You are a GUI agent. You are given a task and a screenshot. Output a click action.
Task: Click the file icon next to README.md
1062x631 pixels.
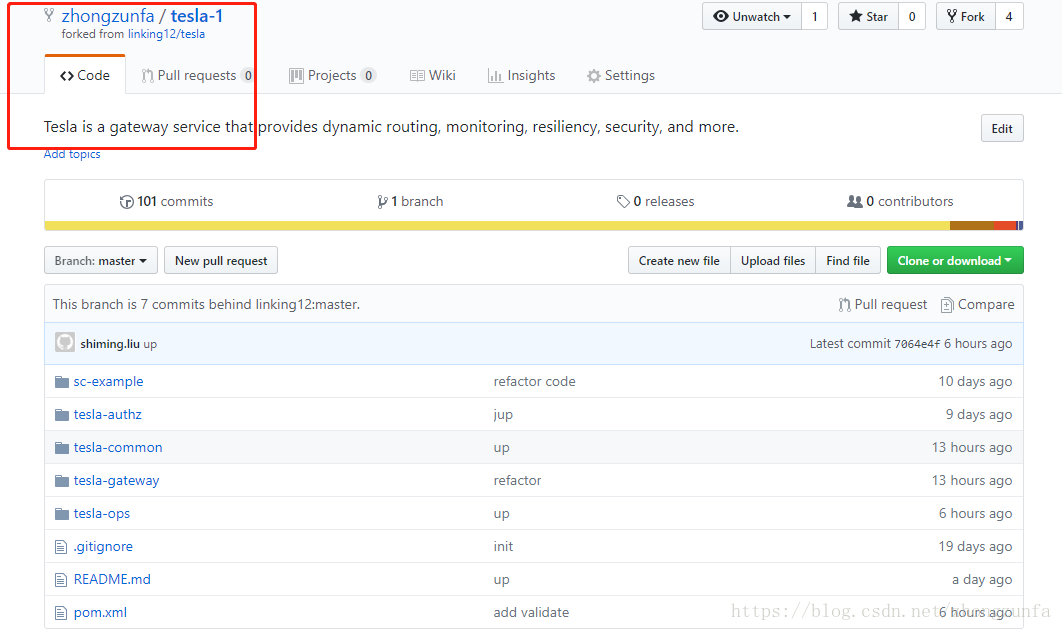pyautogui.click(x=61, y=580)
